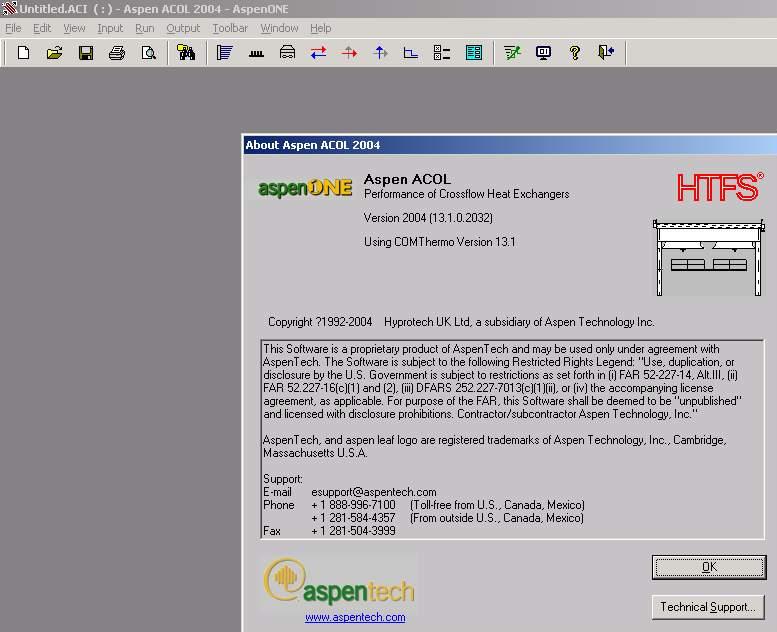
Task: Click the aspenONE logo
Action: tap(305, 187)
